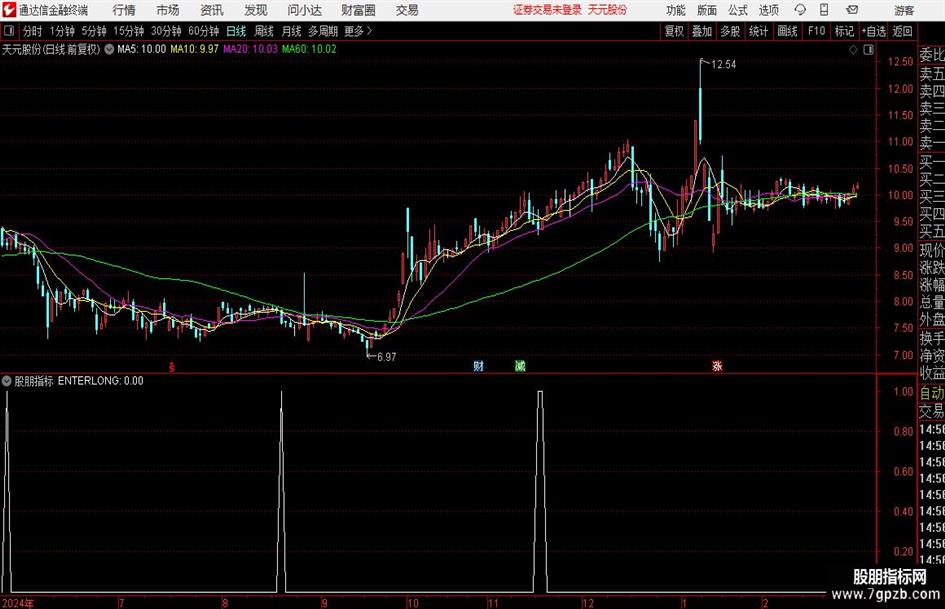Image resolution: width=945 pixels, height=609 pixels.
Task: Select the 自动 tab in side panel
Action: [932, 393]
